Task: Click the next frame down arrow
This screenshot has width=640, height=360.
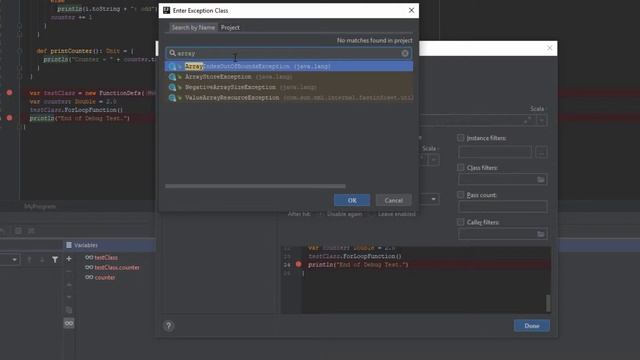Action: coord(42,260)
